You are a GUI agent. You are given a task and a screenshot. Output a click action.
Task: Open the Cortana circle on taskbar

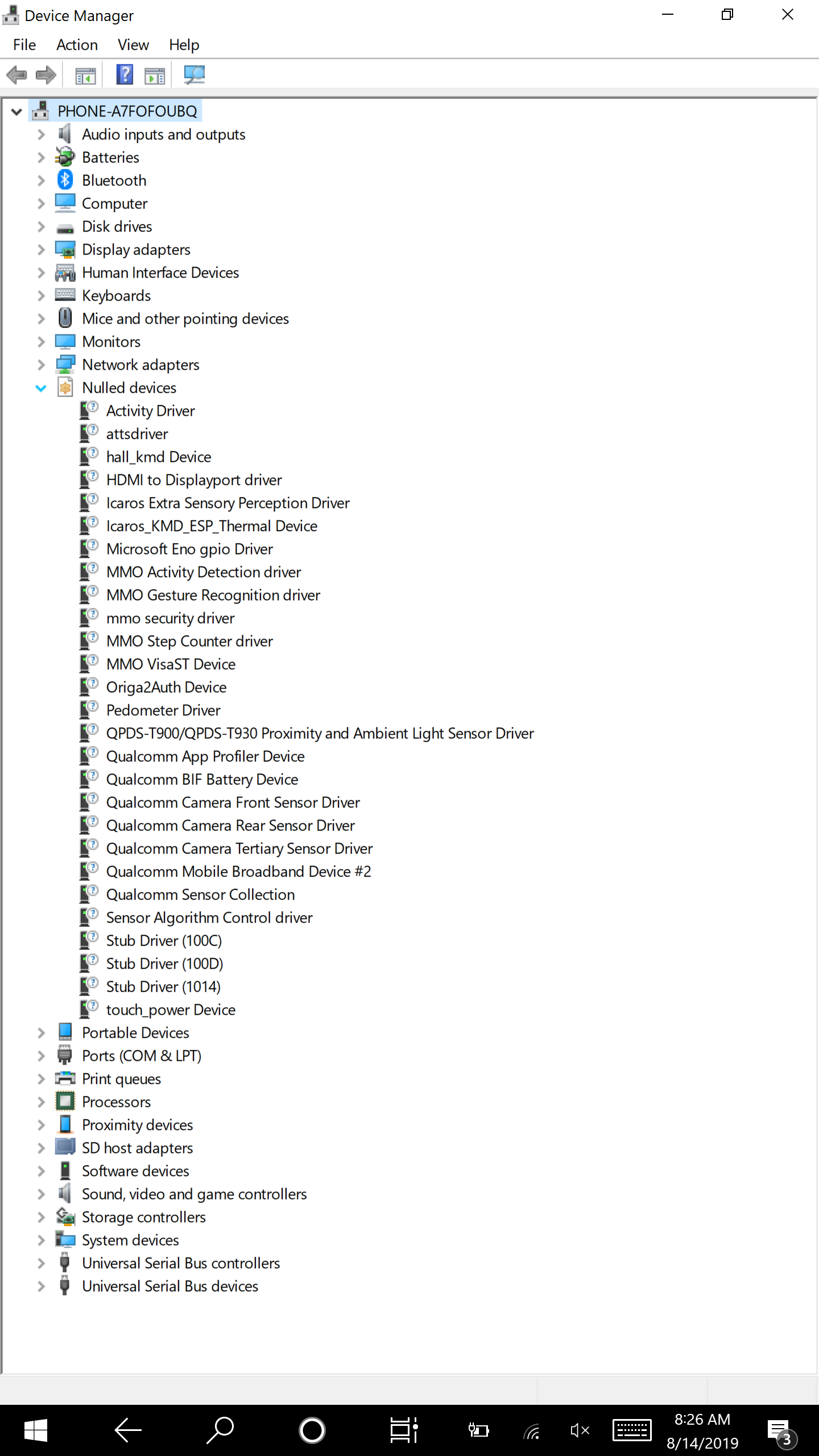(312, 1430)
